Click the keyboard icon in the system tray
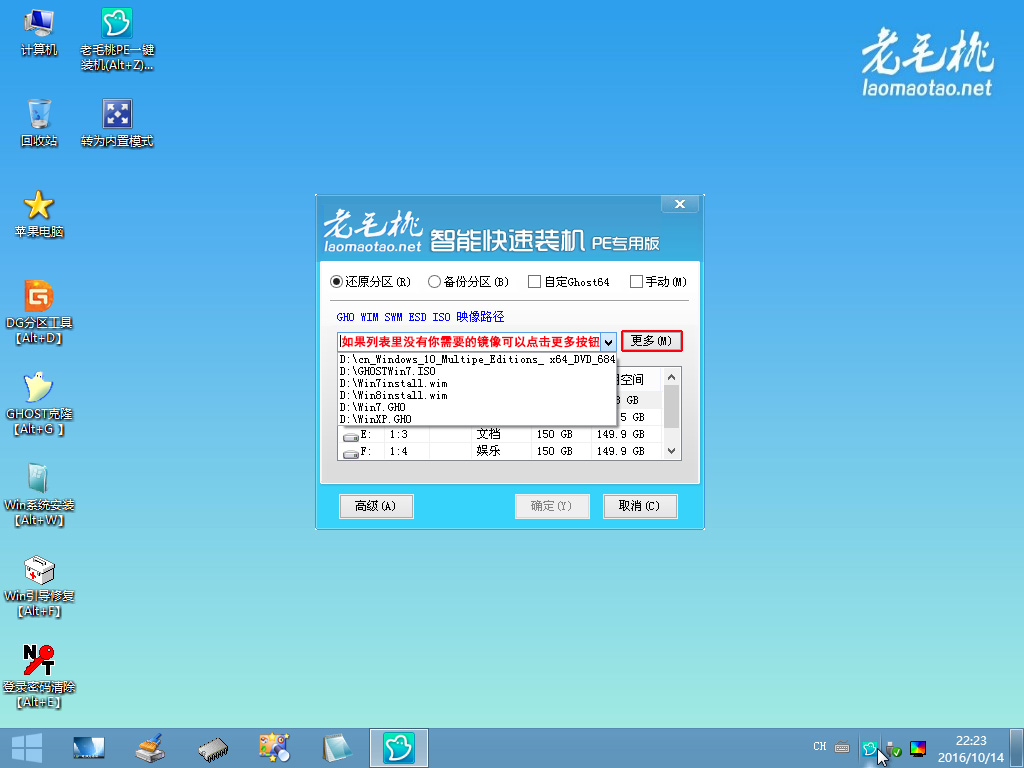This screenshot has height=768, width=1024. pos(842,747)
